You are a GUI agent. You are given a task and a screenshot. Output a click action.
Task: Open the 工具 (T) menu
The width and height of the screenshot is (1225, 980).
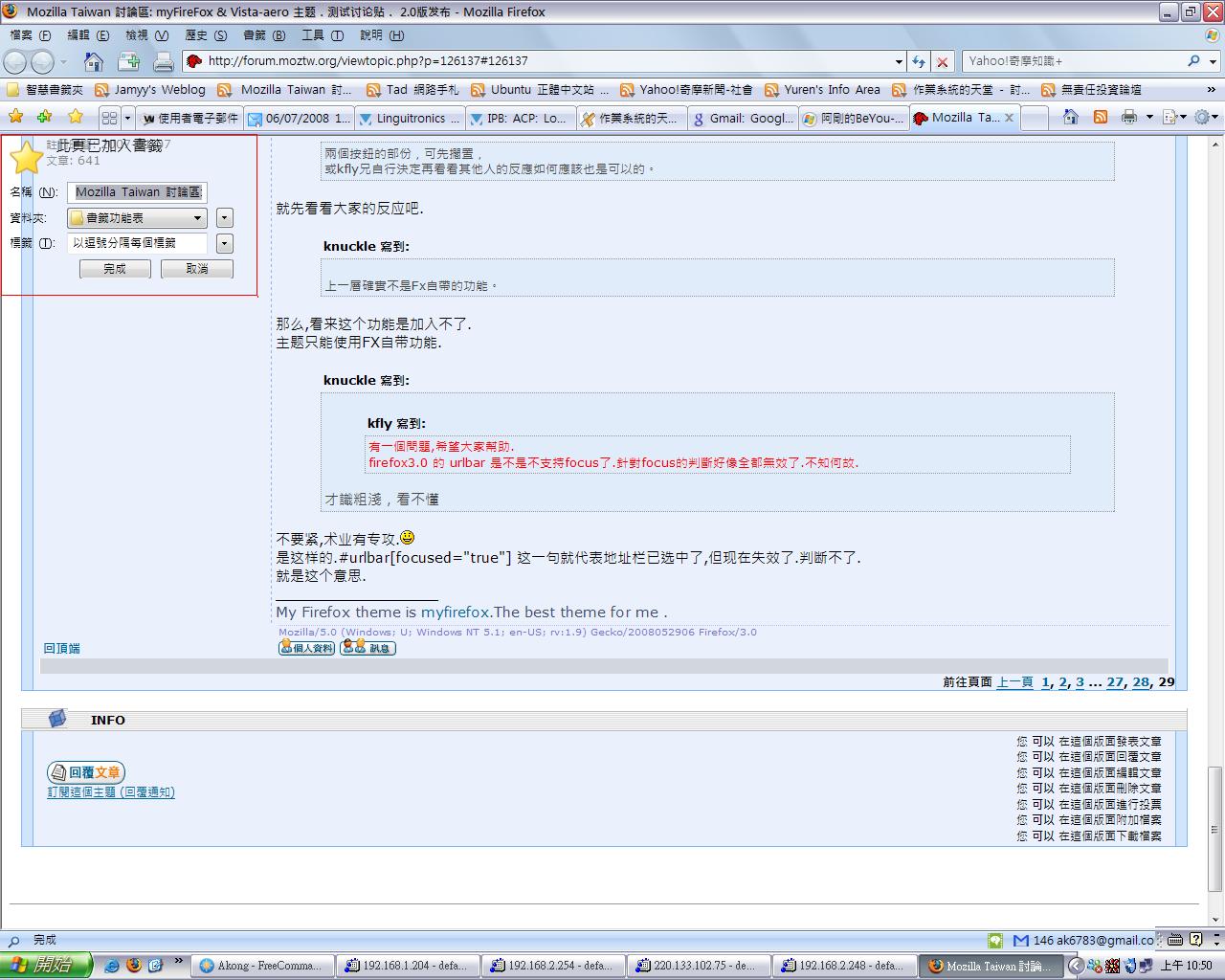click(x=323, y=35)
